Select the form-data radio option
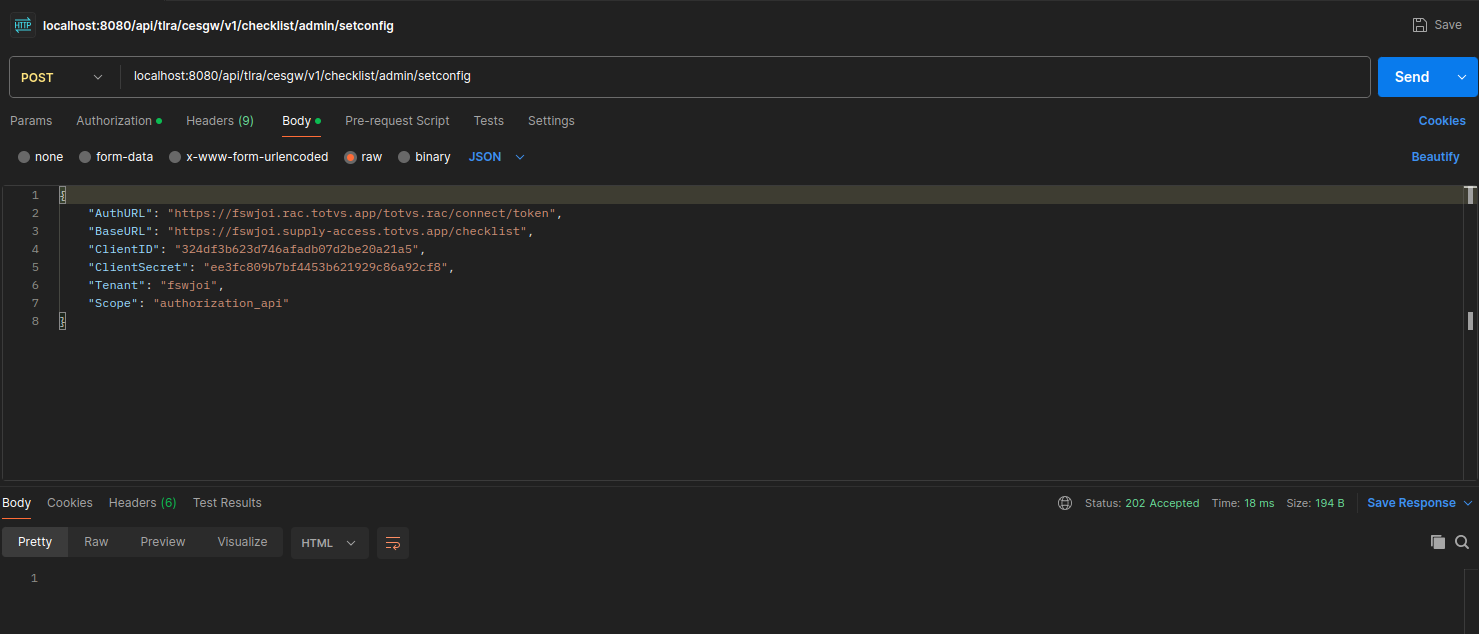This screenshot has height=634, width=1479. pos(85,157)
